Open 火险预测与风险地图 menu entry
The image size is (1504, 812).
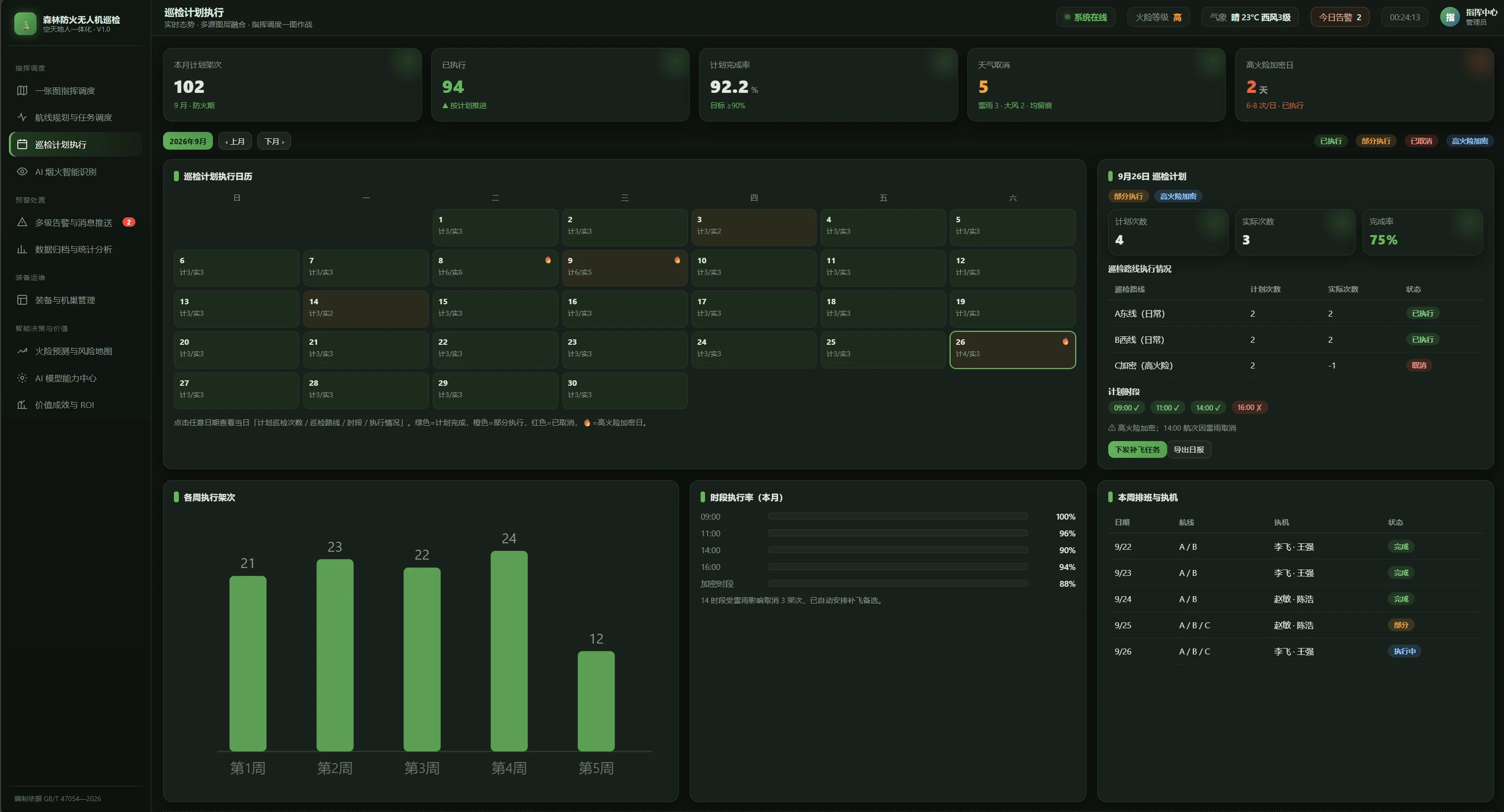(76, 351)
